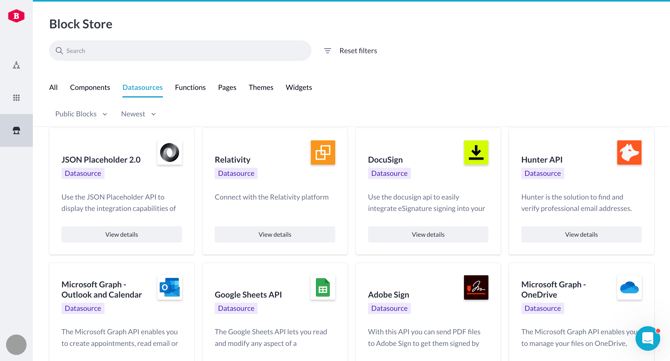Open the Widgets tab
The width and height of the screenshot is (670, 361).
(299, 88)
